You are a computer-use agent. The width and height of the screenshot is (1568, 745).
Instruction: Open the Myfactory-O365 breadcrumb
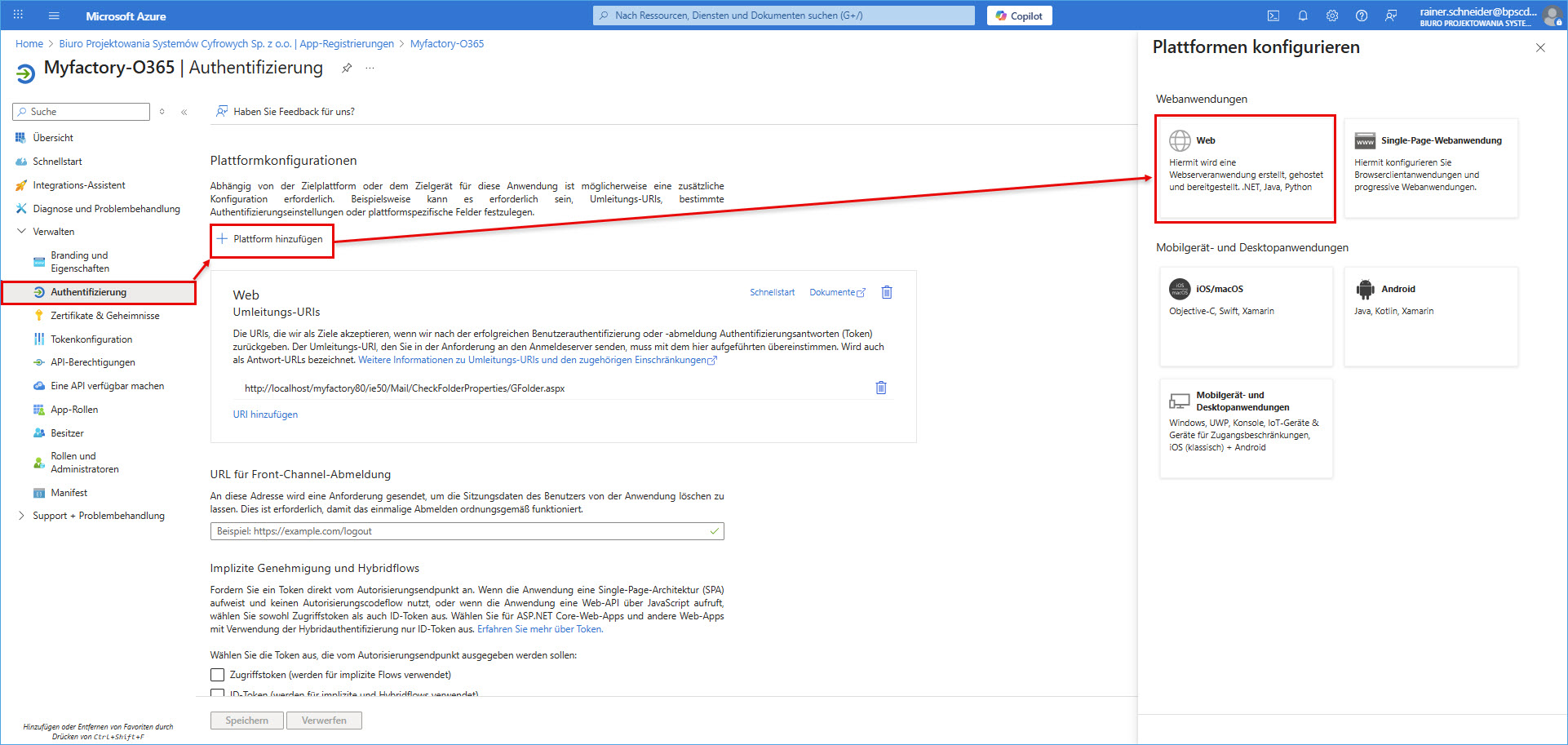[x=447, y=44]
